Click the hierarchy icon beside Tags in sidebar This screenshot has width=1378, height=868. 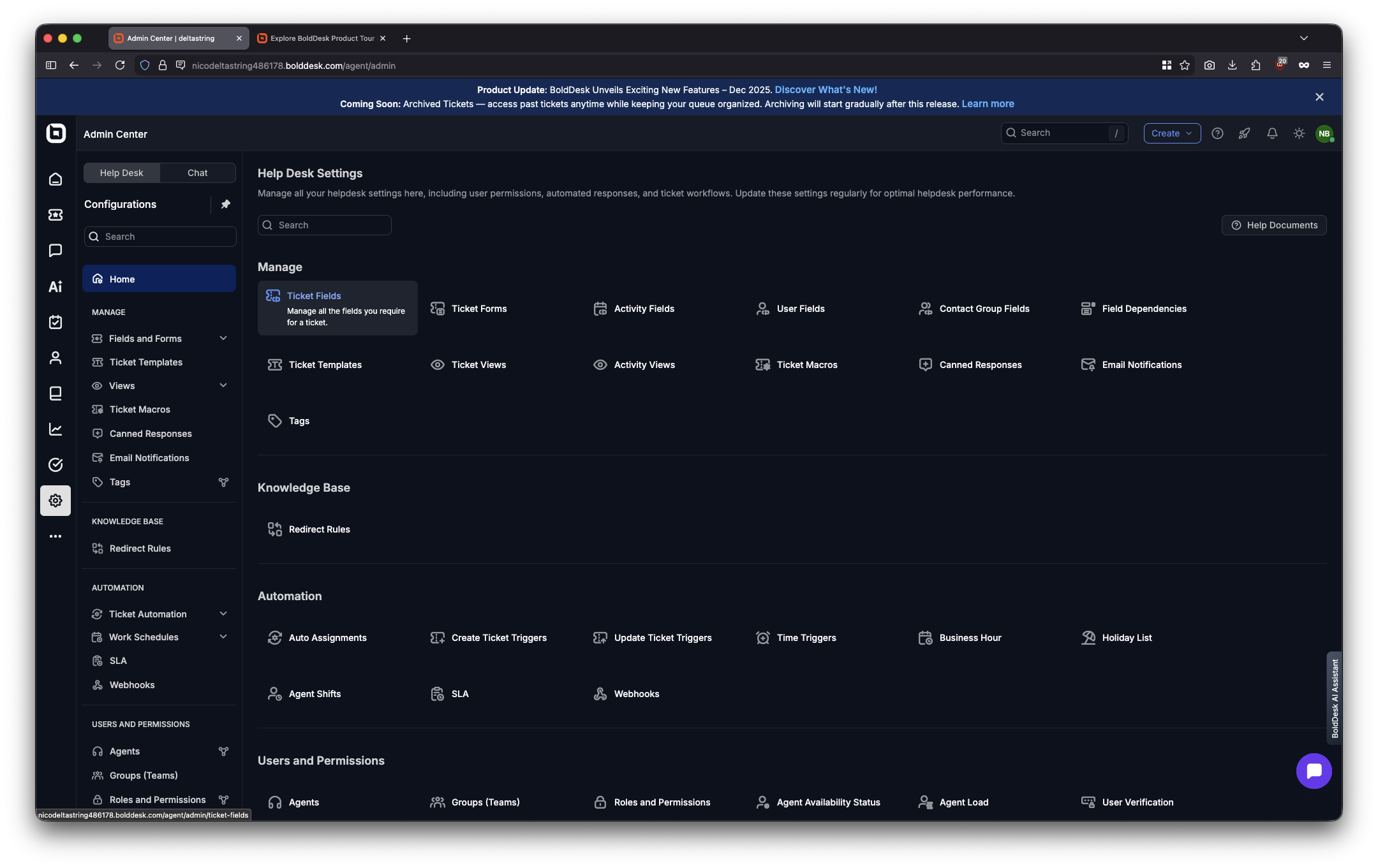(x=223, y=482)
